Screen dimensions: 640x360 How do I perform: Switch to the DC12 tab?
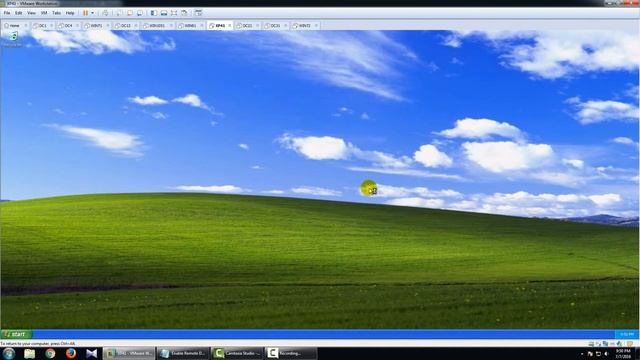tap(125, 25)
